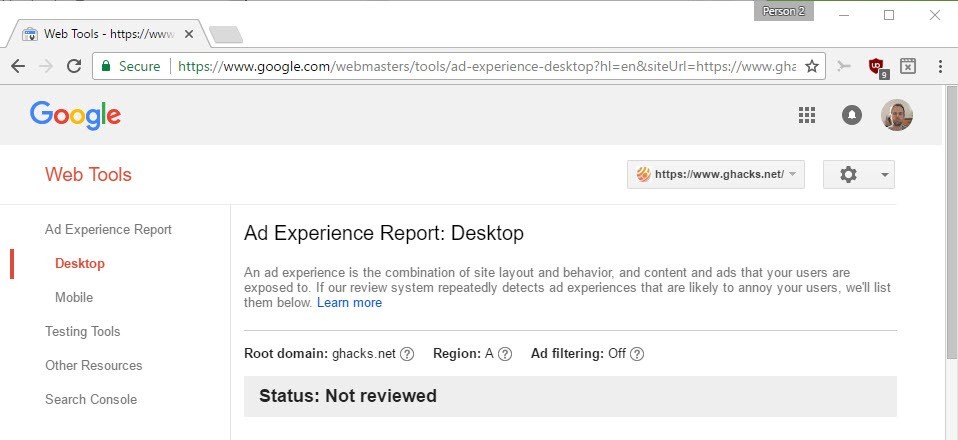Click the Status: Not reviewed banner
This screenshot has width=958, height=440.
[x=570, y=396]
